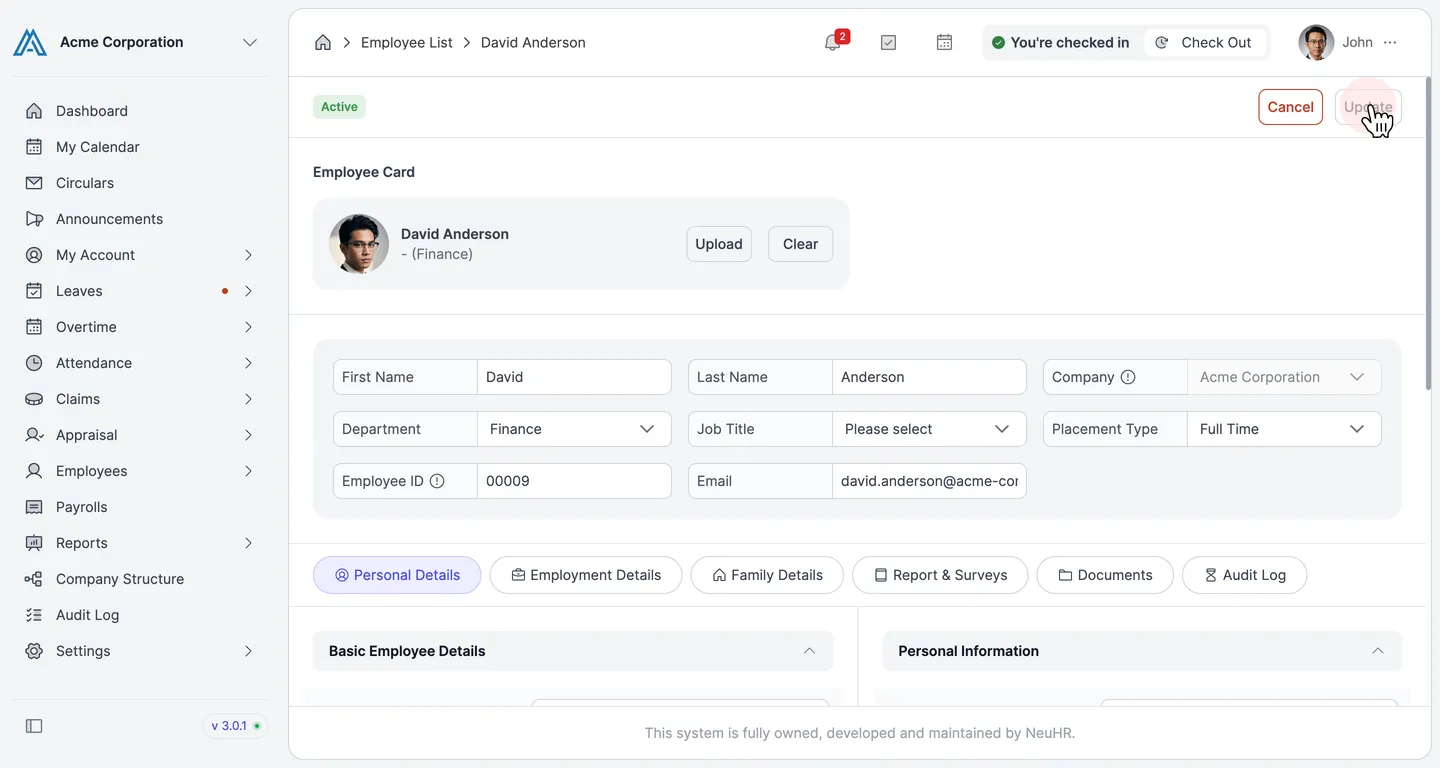Click the info icon next to Employee ID
1440x768 pixels.
pos(437,481)
